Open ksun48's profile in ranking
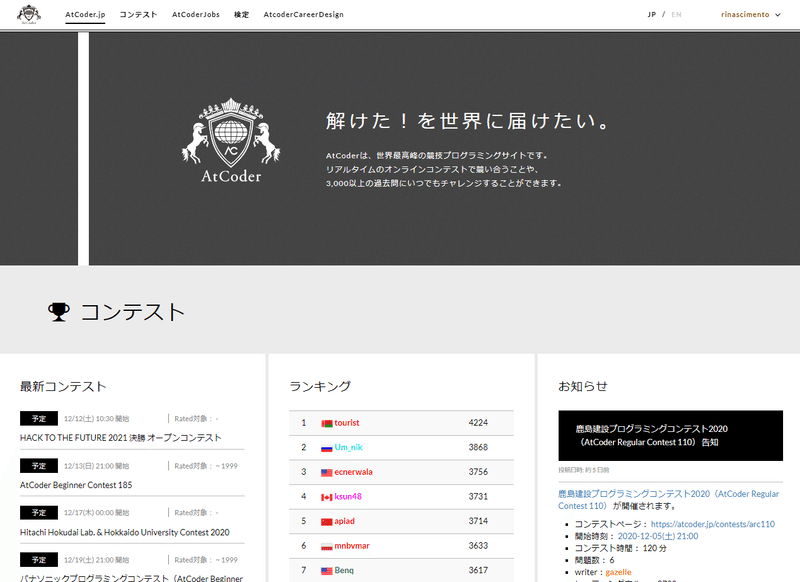800x582 pixels. tap(348, 496)
